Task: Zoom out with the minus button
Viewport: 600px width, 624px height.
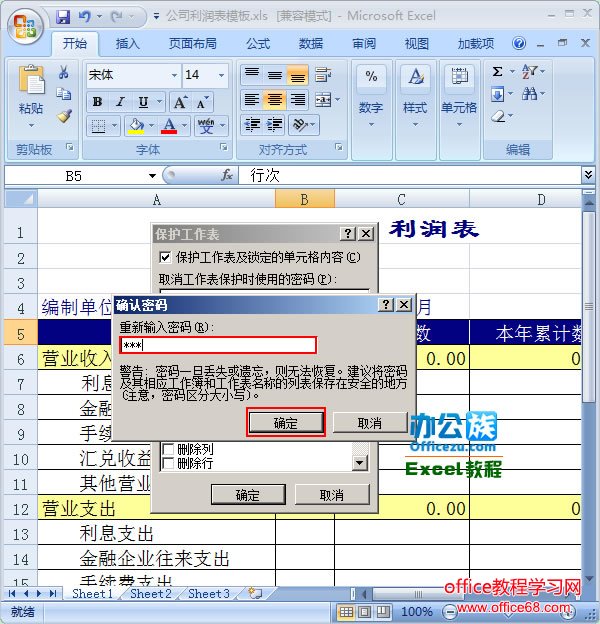Action: 450,611
